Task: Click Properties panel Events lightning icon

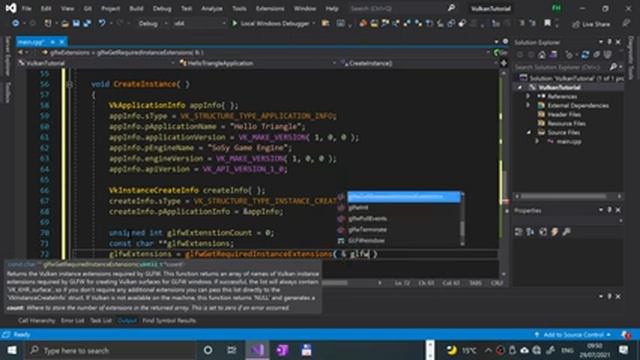Action: 554,232
